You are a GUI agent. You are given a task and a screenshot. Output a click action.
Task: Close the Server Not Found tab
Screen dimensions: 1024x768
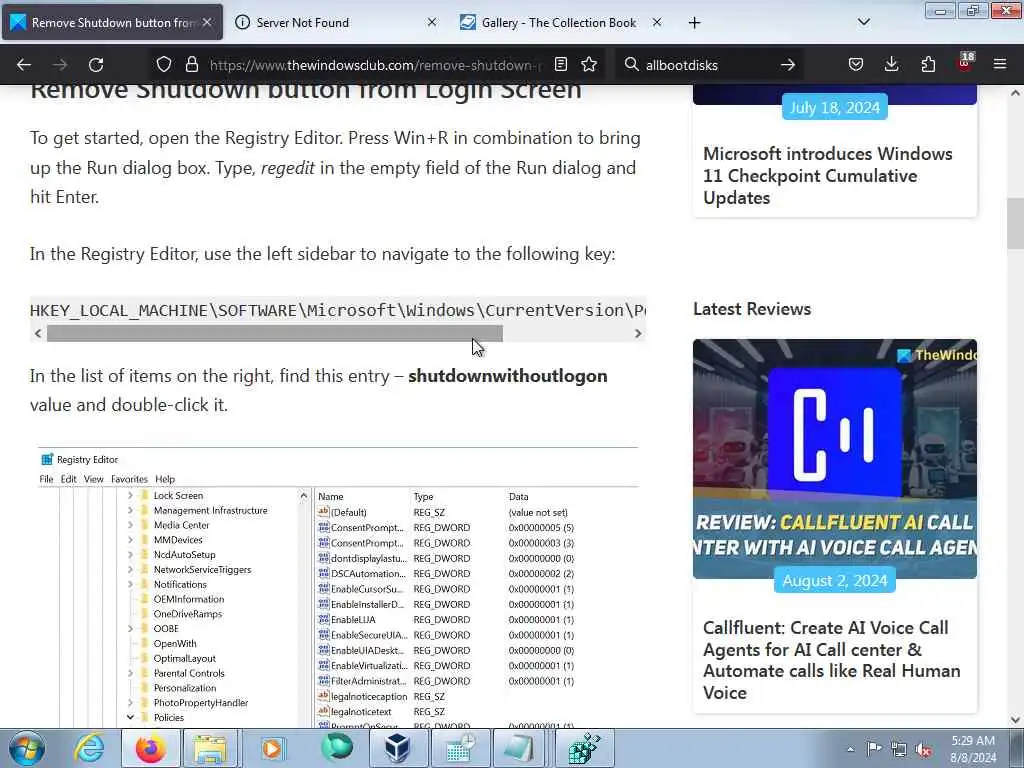[432, 22]
